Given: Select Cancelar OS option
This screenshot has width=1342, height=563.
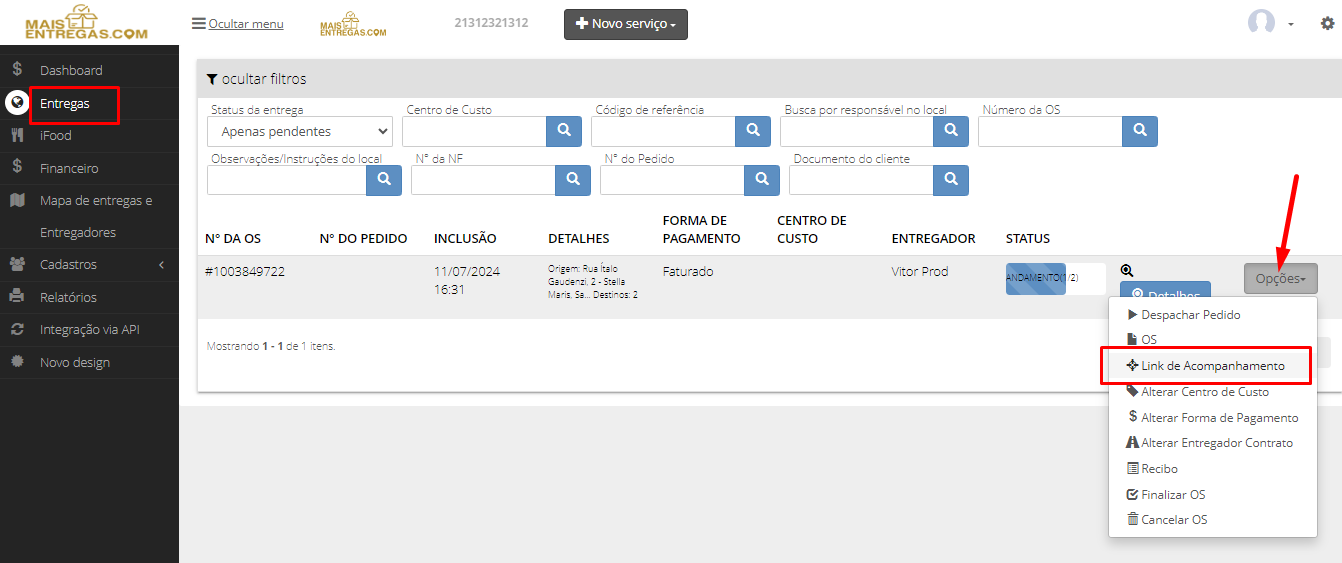Looking at the screenshot, I should click(x=1166, y=520).
